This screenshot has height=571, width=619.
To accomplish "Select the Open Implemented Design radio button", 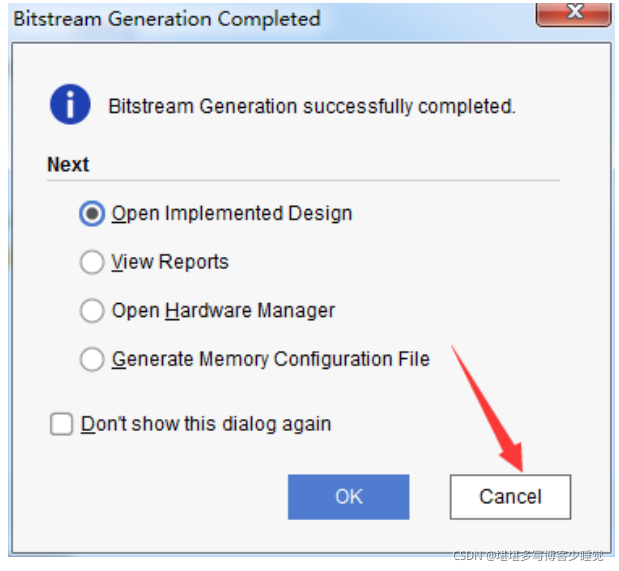I will (x=92, y=214).
